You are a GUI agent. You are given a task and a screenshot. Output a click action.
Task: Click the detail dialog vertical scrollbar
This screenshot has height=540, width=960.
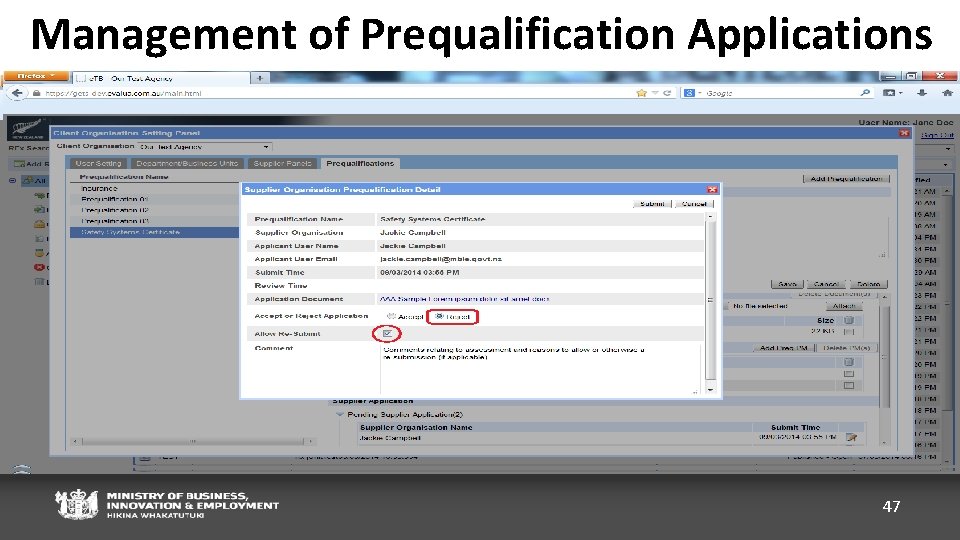[x=710, y=303]
